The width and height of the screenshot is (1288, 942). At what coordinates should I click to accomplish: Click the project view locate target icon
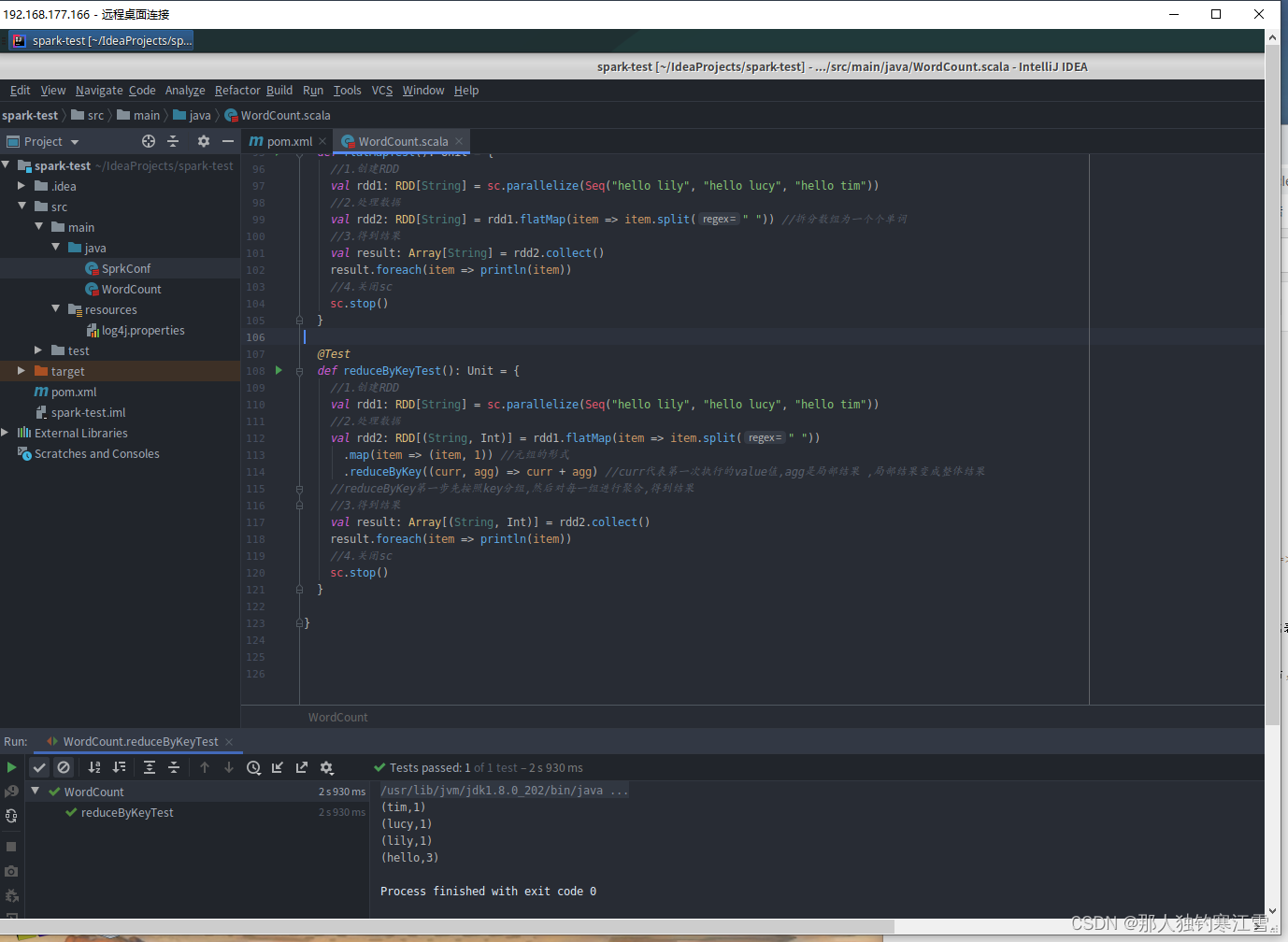tap(149, 141)
